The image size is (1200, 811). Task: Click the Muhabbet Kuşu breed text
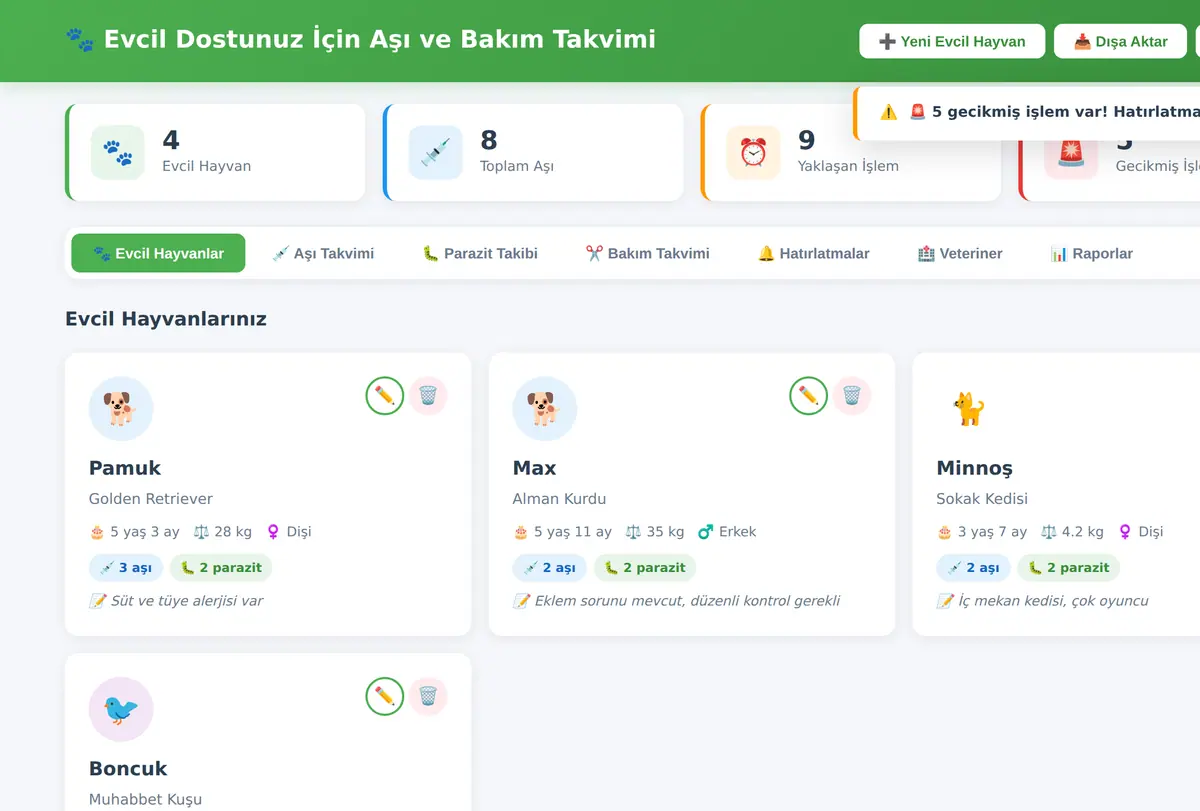pos(146,800)
